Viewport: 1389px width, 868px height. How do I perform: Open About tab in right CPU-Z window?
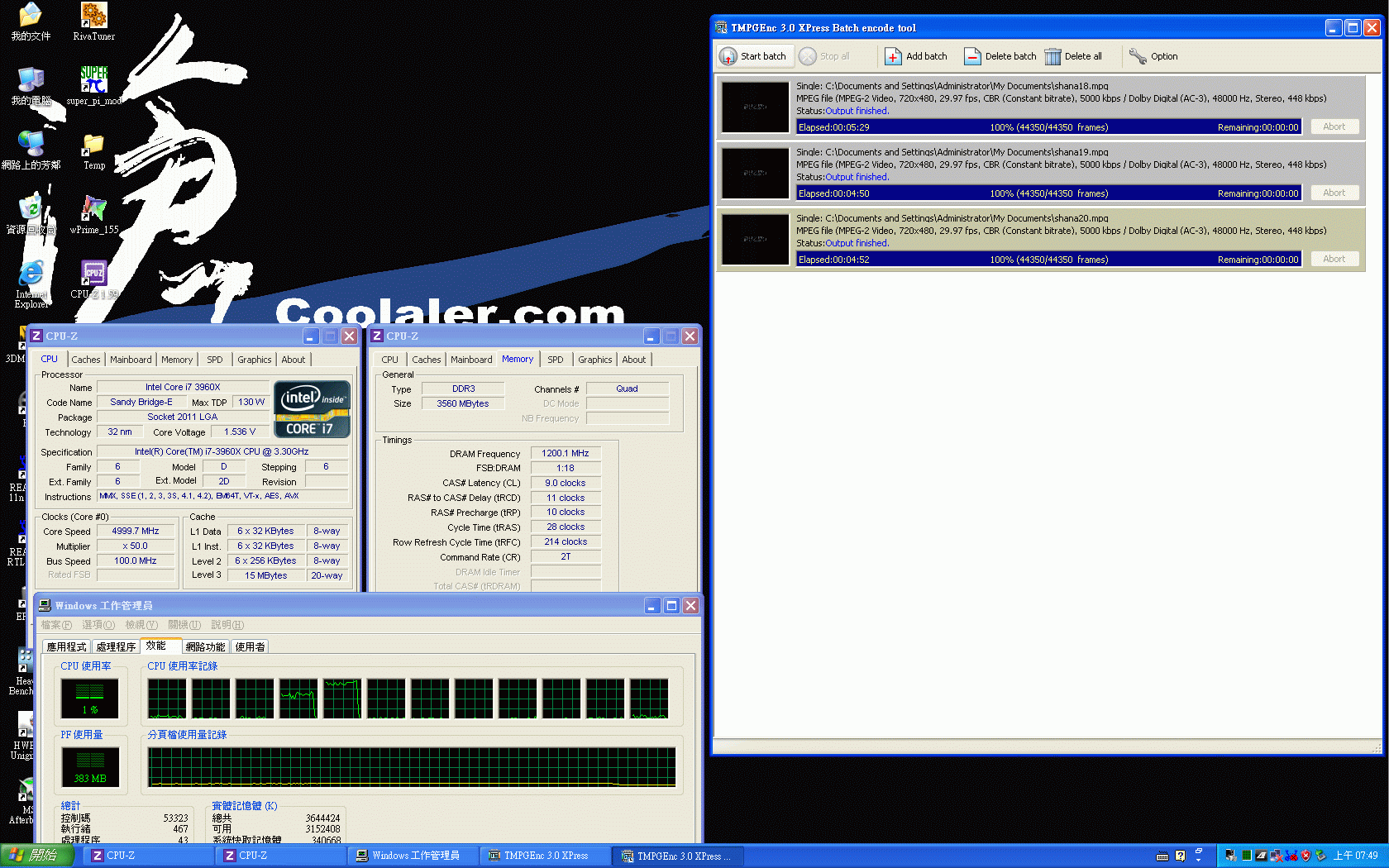pos(633,360)
